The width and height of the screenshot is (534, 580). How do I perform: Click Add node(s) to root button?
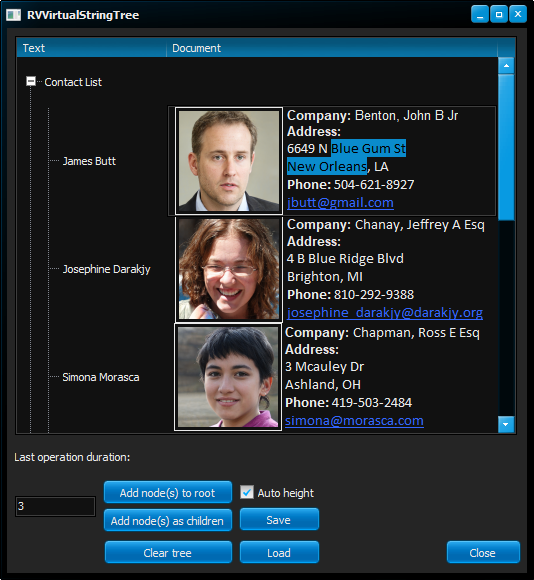[x=168, y=492]
